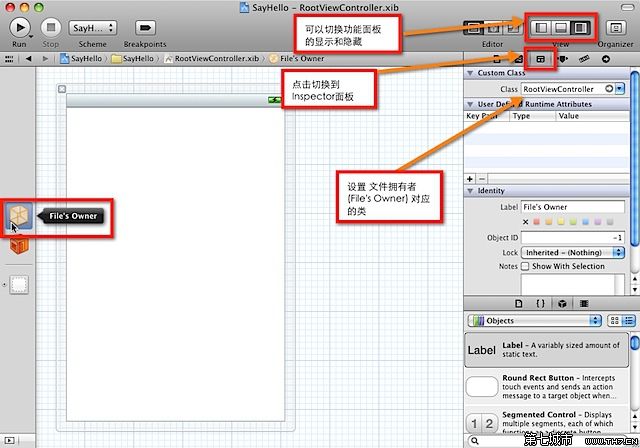Viewport: 640px width, 448px height.
Task: Toggle the Navigator pane view button
Action: 541,28
